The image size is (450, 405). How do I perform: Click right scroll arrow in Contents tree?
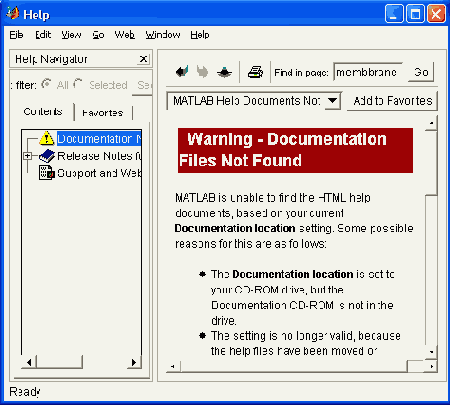click(x=134, y=362)
